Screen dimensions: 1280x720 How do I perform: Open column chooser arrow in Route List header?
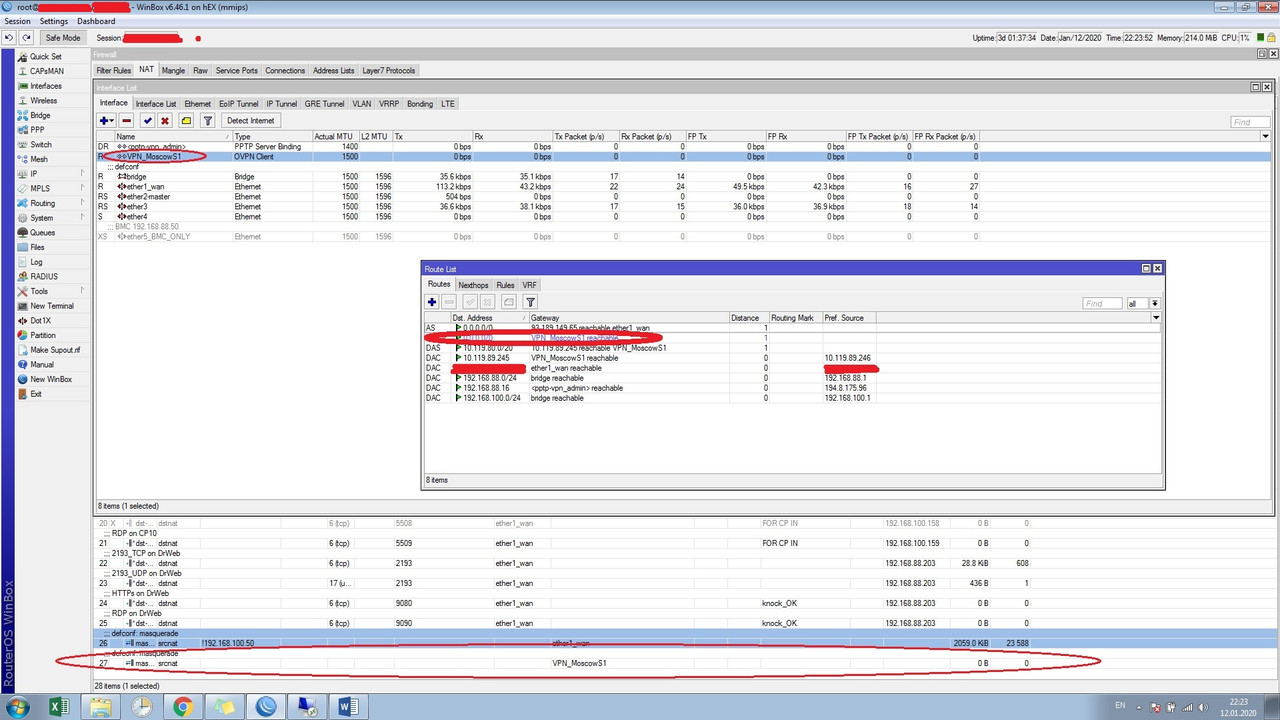tap(1156, 318)
